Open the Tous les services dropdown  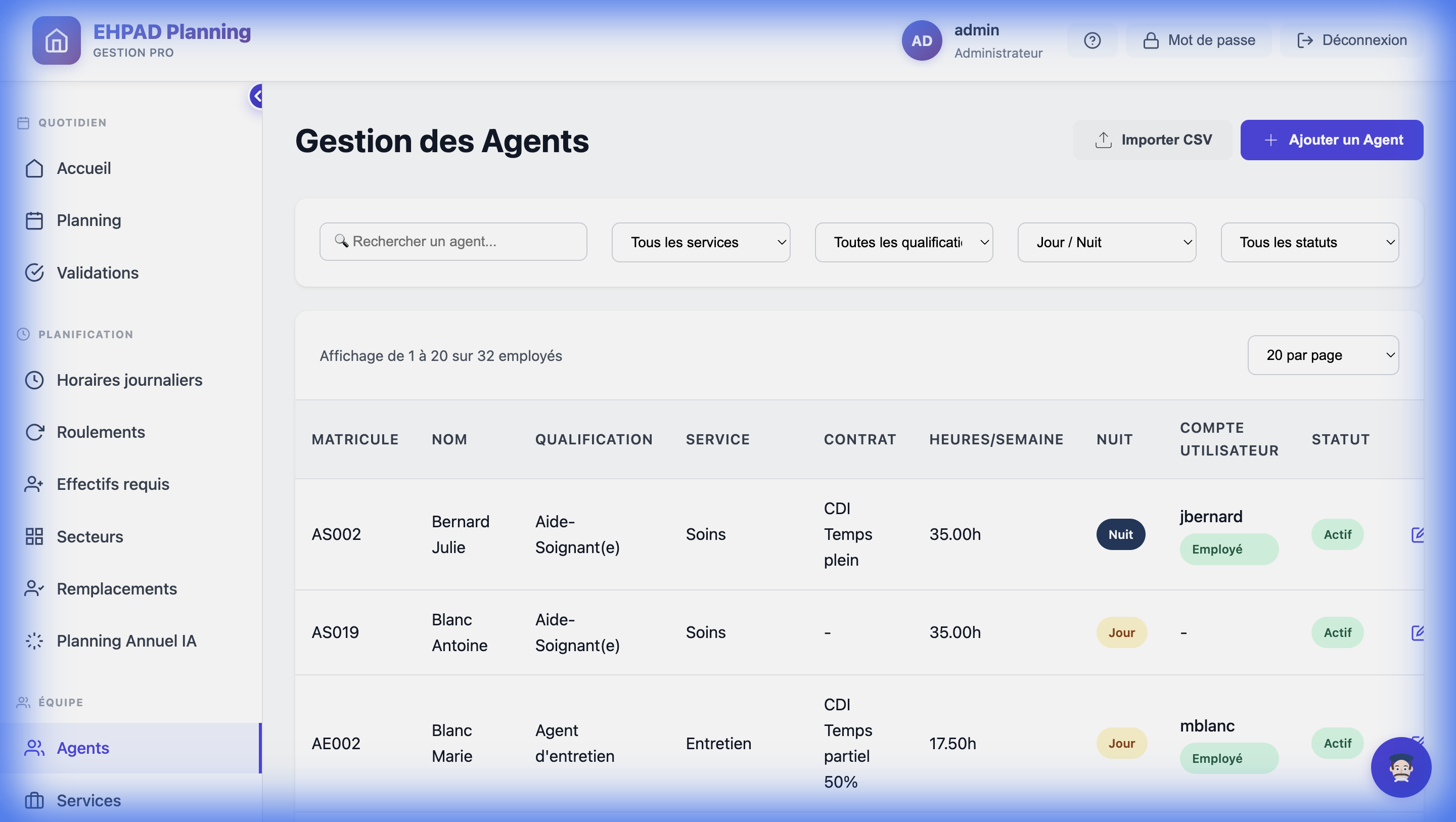click(700, 242)
